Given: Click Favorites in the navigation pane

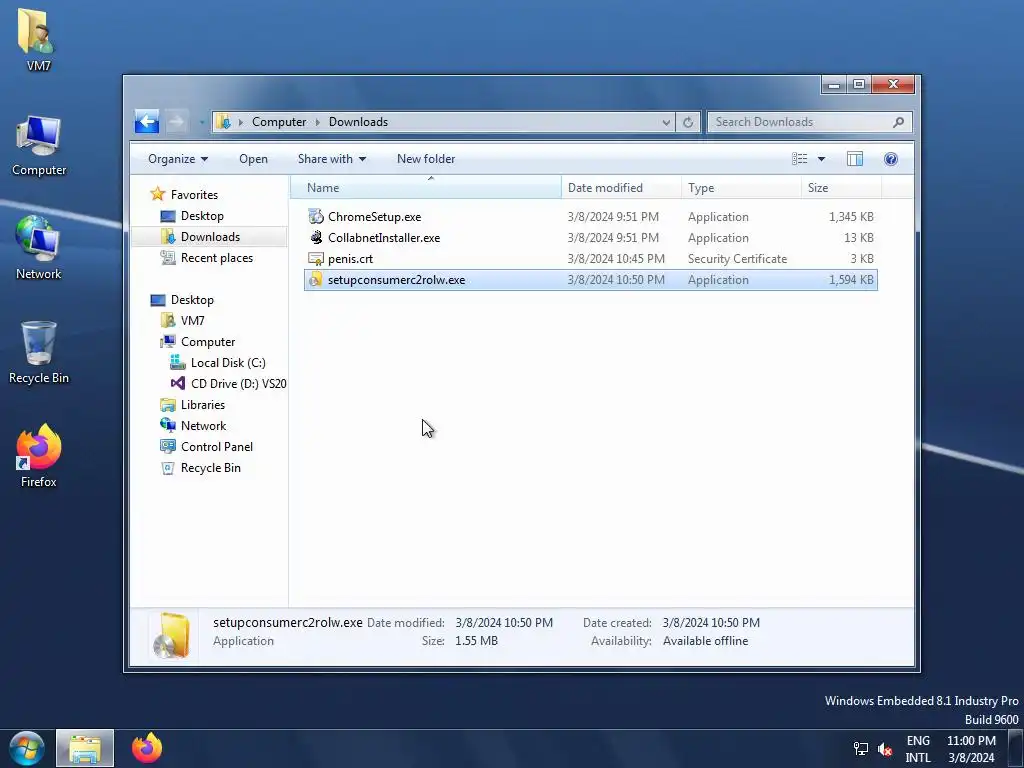Looking at the screenshot, I should tap(194, 195).
